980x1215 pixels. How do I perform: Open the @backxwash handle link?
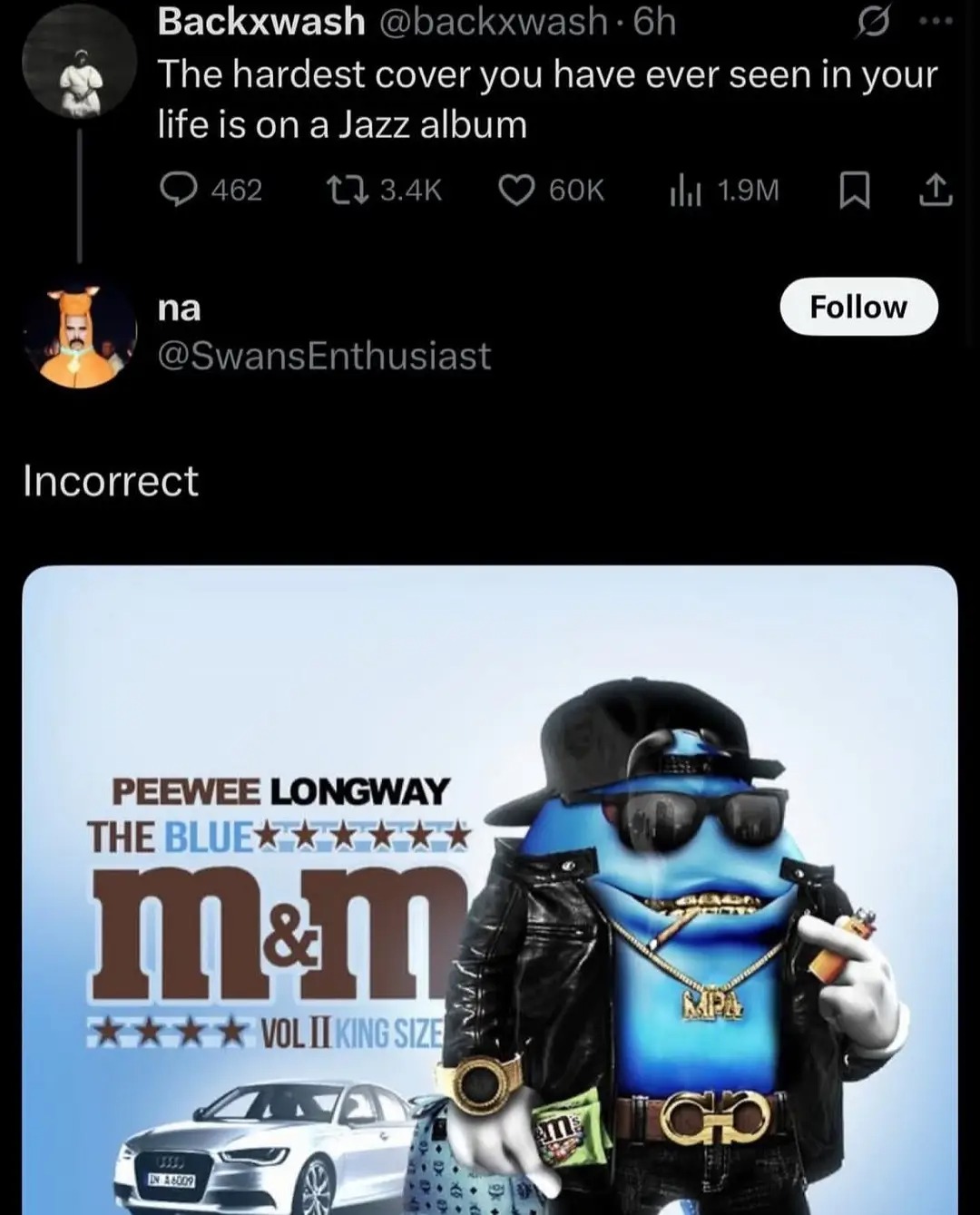click(x=491, y=22)
